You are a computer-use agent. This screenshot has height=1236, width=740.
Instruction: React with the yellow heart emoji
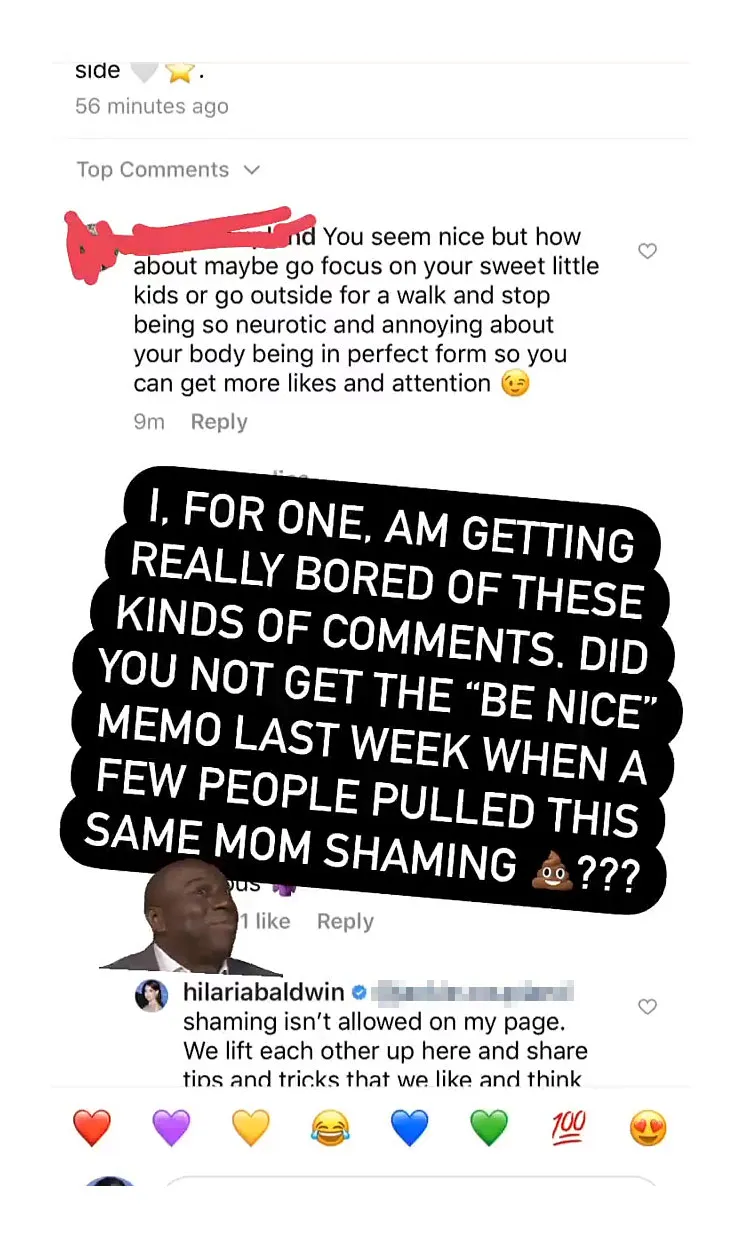tap(250, 1127)
